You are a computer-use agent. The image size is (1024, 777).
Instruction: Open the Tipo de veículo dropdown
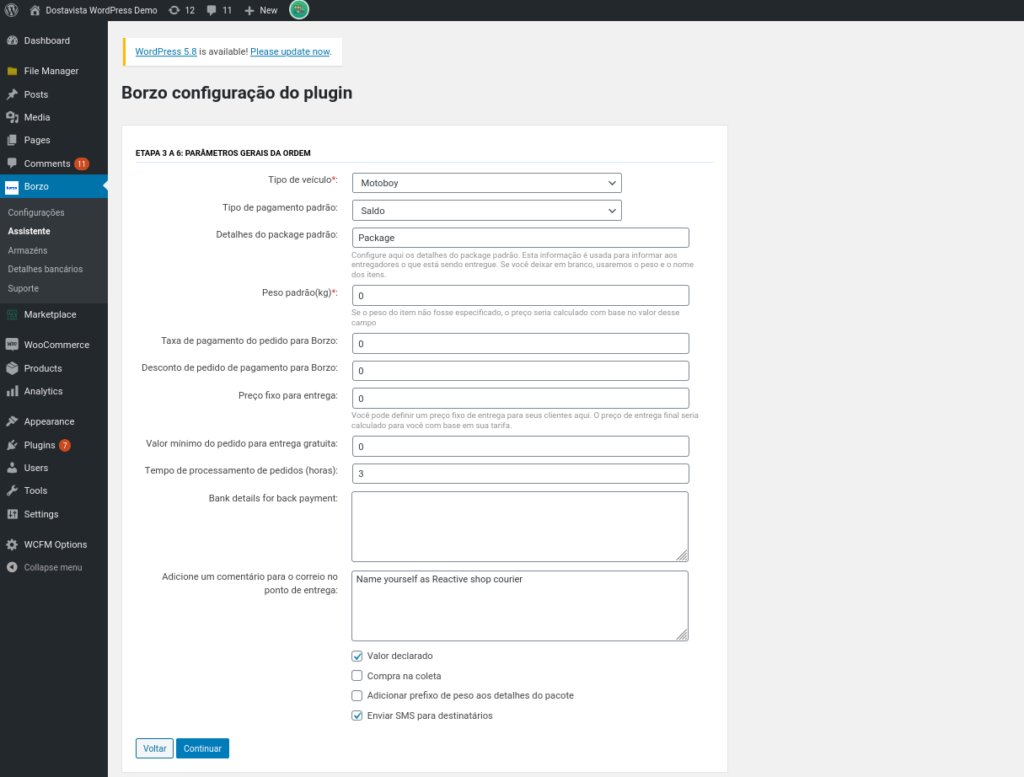point(486,183)
